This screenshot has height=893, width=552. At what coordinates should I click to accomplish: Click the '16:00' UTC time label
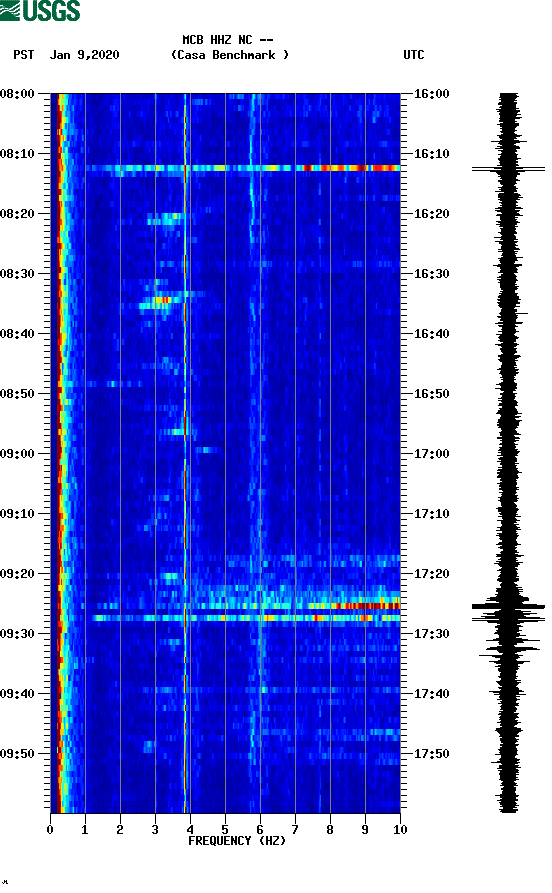pyautogui.click(x=431, y=93)
